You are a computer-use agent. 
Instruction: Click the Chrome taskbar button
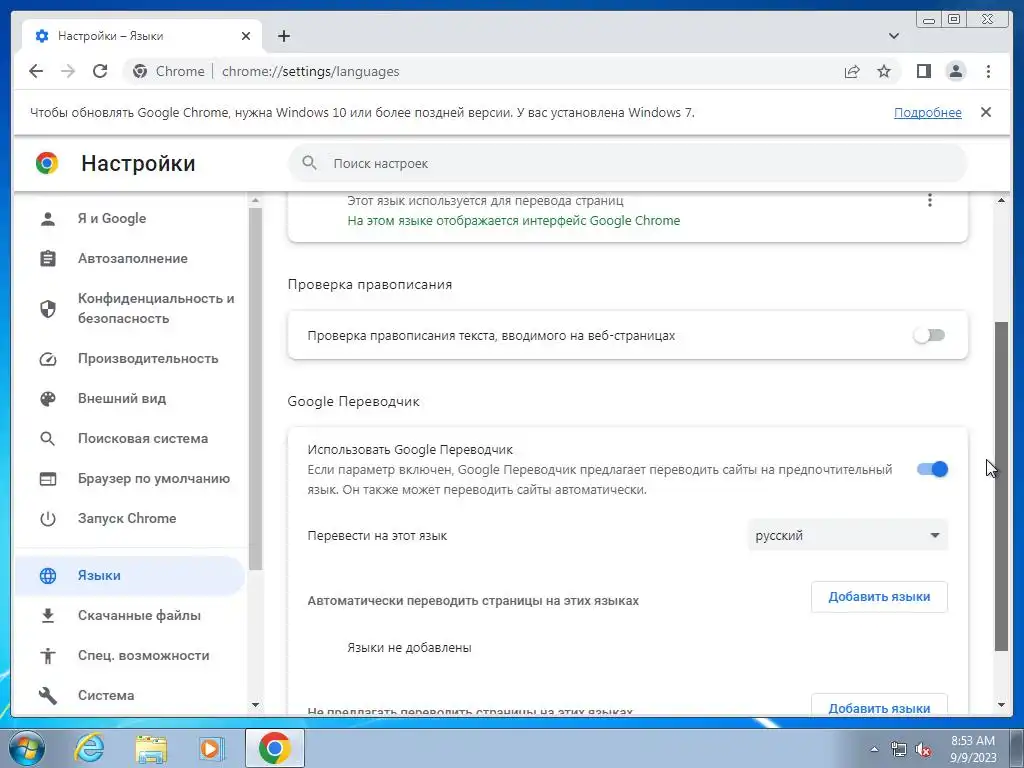click(x=274, y=748)
